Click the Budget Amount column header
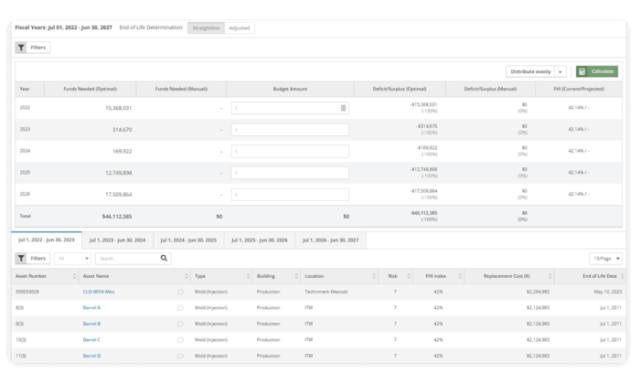This screenshot has height=384, width=640. (290, 89)
